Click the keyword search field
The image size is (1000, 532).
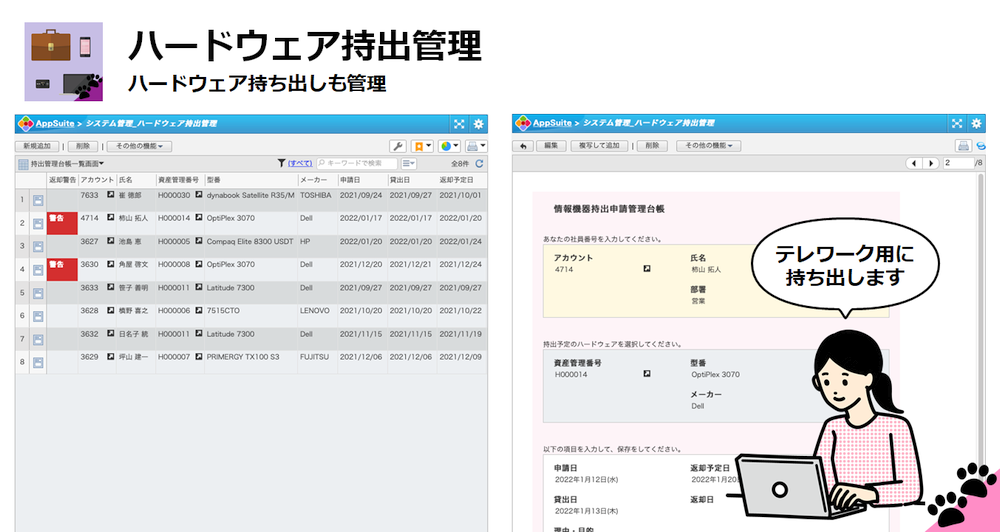tap(356, 163)
